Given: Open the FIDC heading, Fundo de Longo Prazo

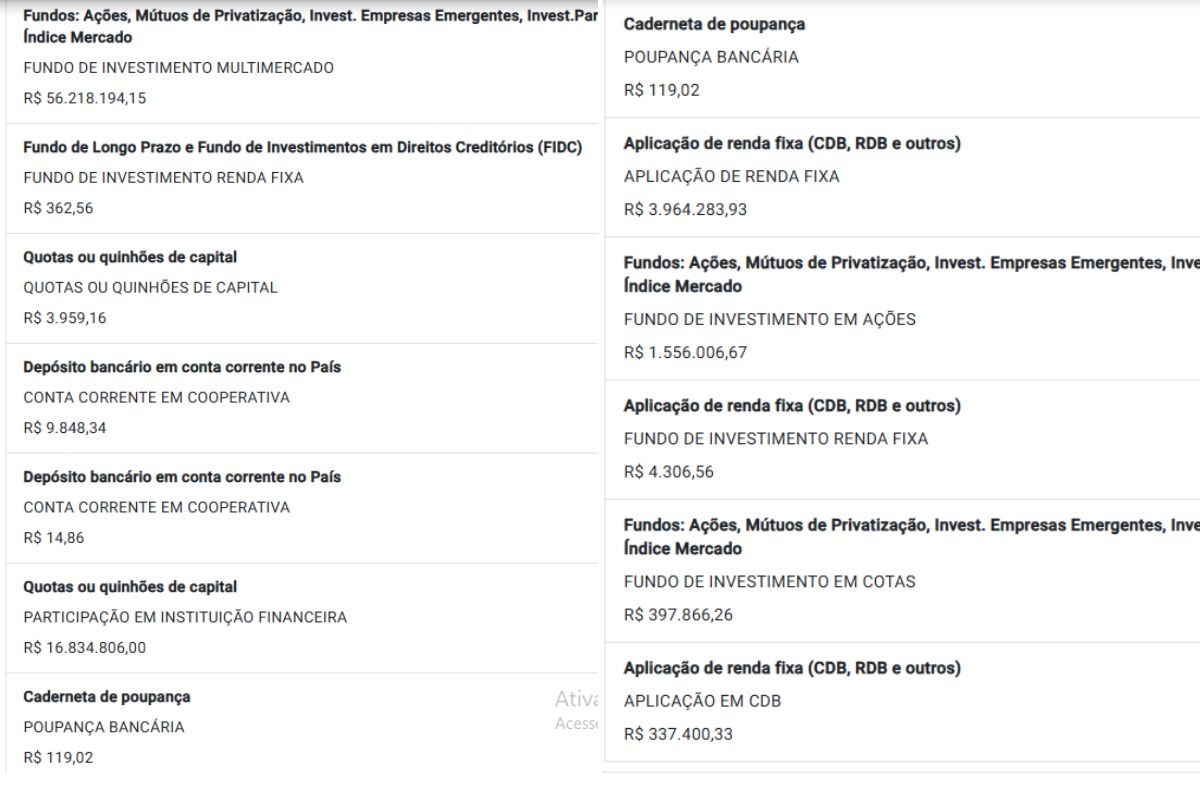Looking at the screenshot, I should [302, 147].
